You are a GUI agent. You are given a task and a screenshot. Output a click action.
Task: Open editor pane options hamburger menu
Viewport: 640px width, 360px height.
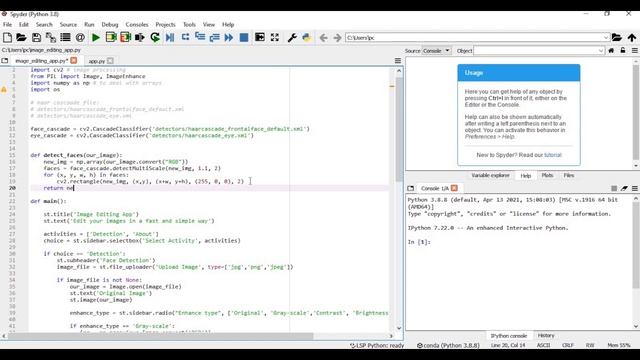tap(398, 61)
